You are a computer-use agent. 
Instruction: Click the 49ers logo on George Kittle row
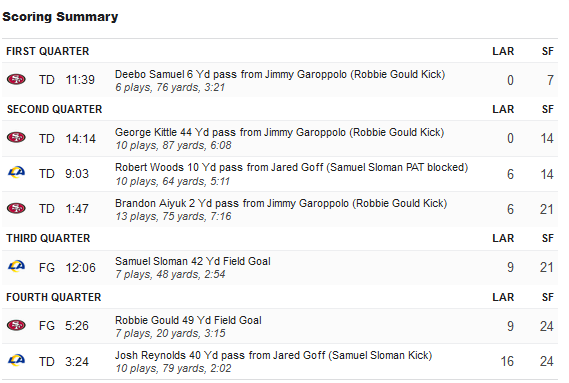16,138
